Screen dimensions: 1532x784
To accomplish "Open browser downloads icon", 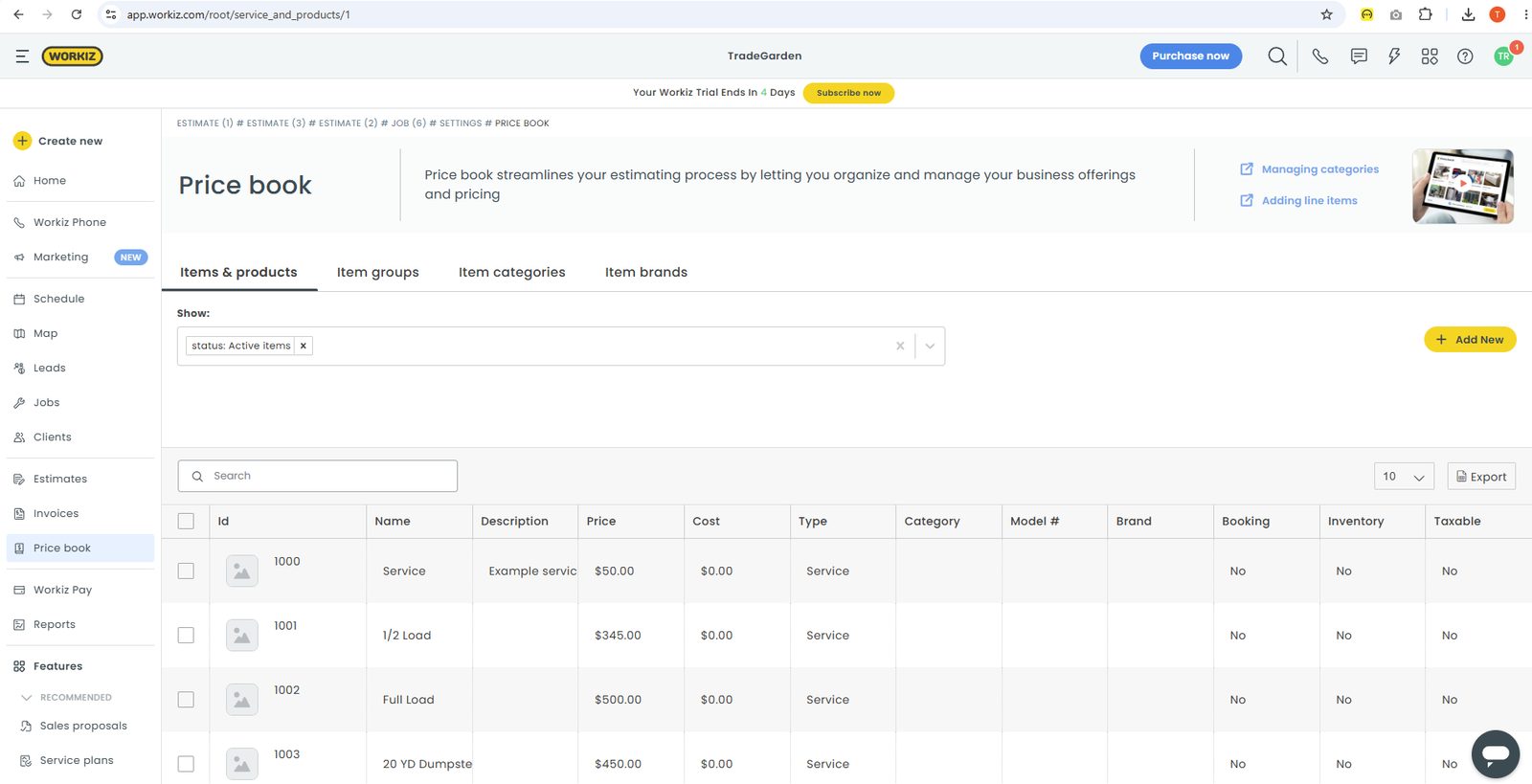I will (1468, 14).
